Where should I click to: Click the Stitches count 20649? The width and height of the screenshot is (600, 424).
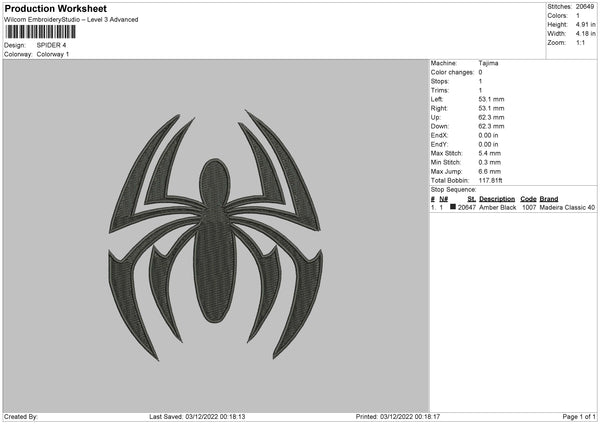(585, 7)
